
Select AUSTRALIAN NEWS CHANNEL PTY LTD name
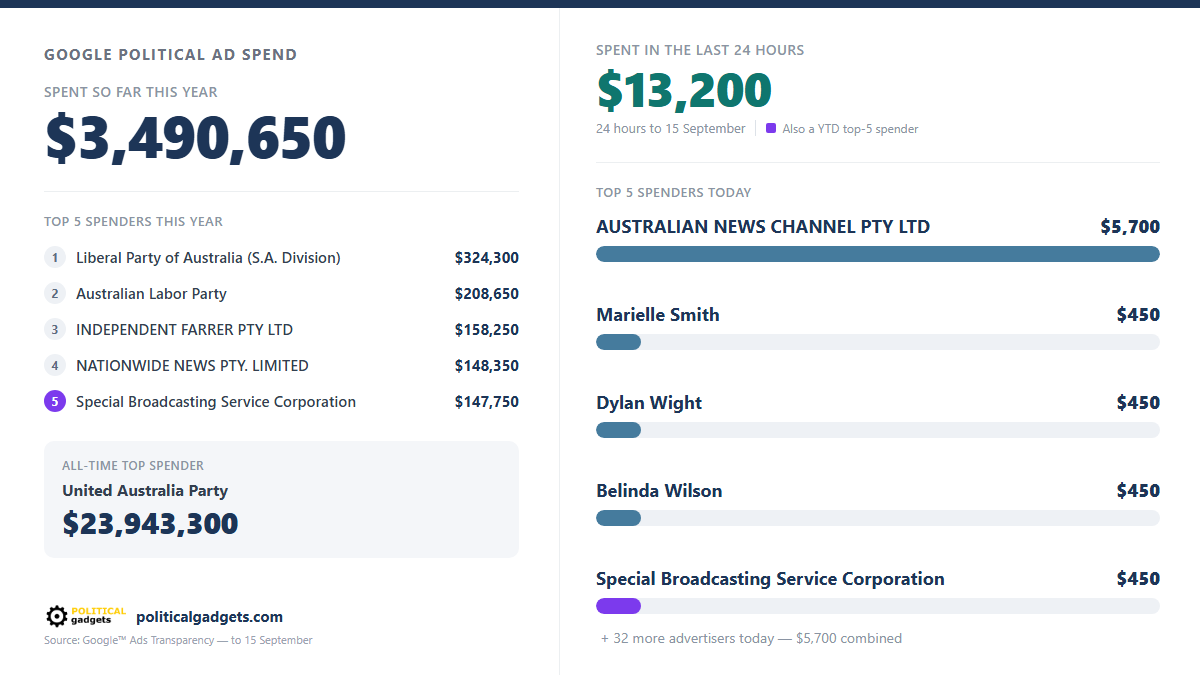coord(763,227)
